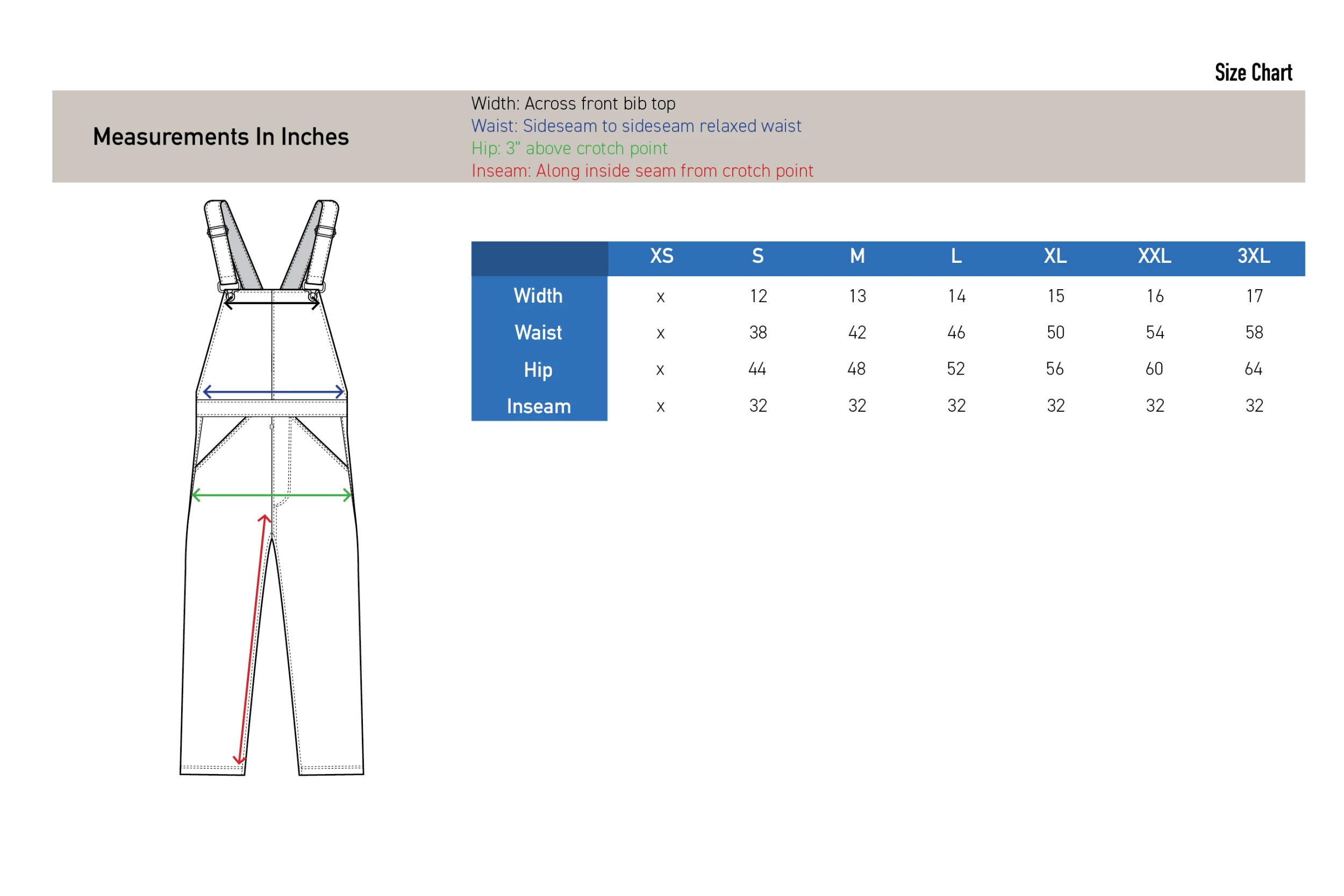The height and width of the screenshot is (896, 1344).
Task: Click the Measurements In Inches heading
Action: coord(220,137)
